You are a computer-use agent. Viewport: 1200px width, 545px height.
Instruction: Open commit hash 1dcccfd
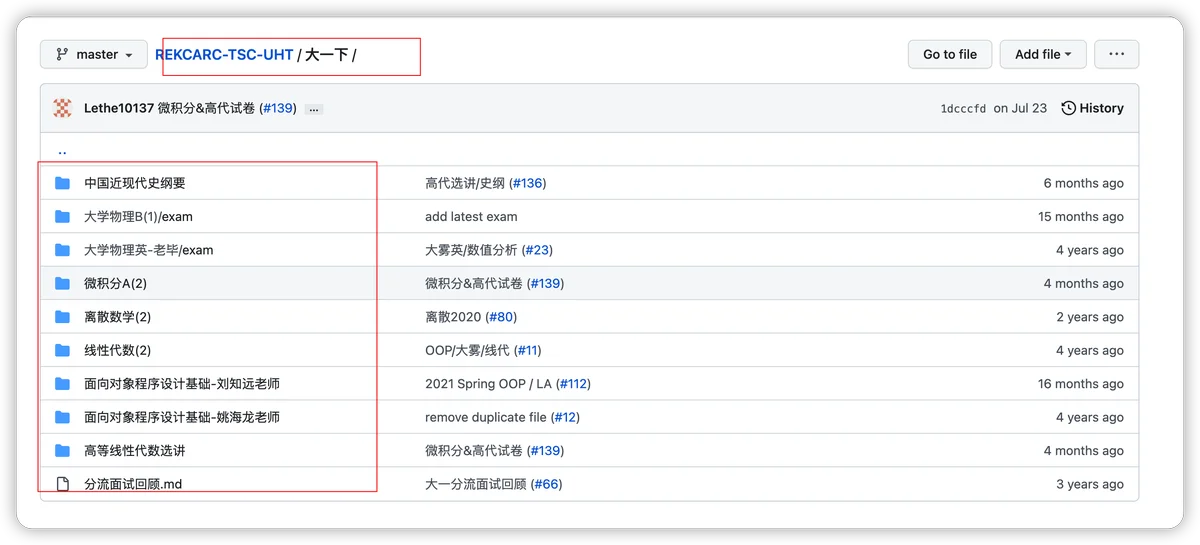pos(963,108)
